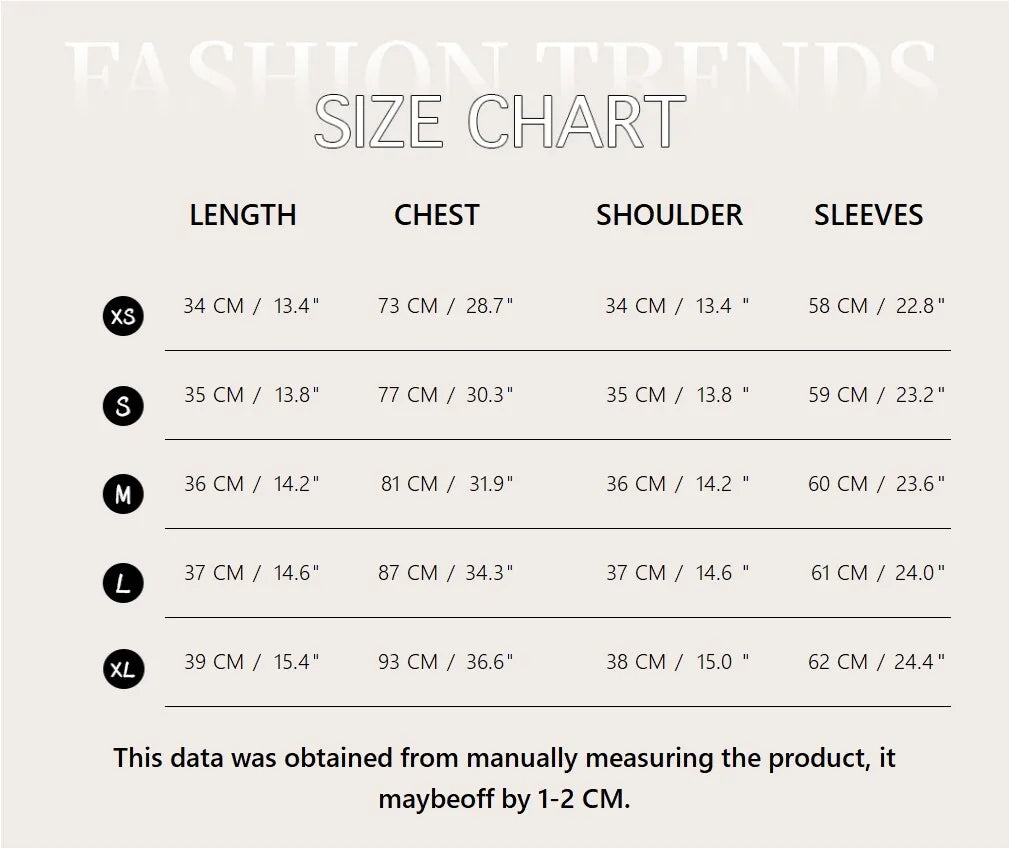Image resolution: width=1009 pixels, height=849 pixels.
Task: Click the XS size badge
Action: pyautogui.click(x=123, y=317)
